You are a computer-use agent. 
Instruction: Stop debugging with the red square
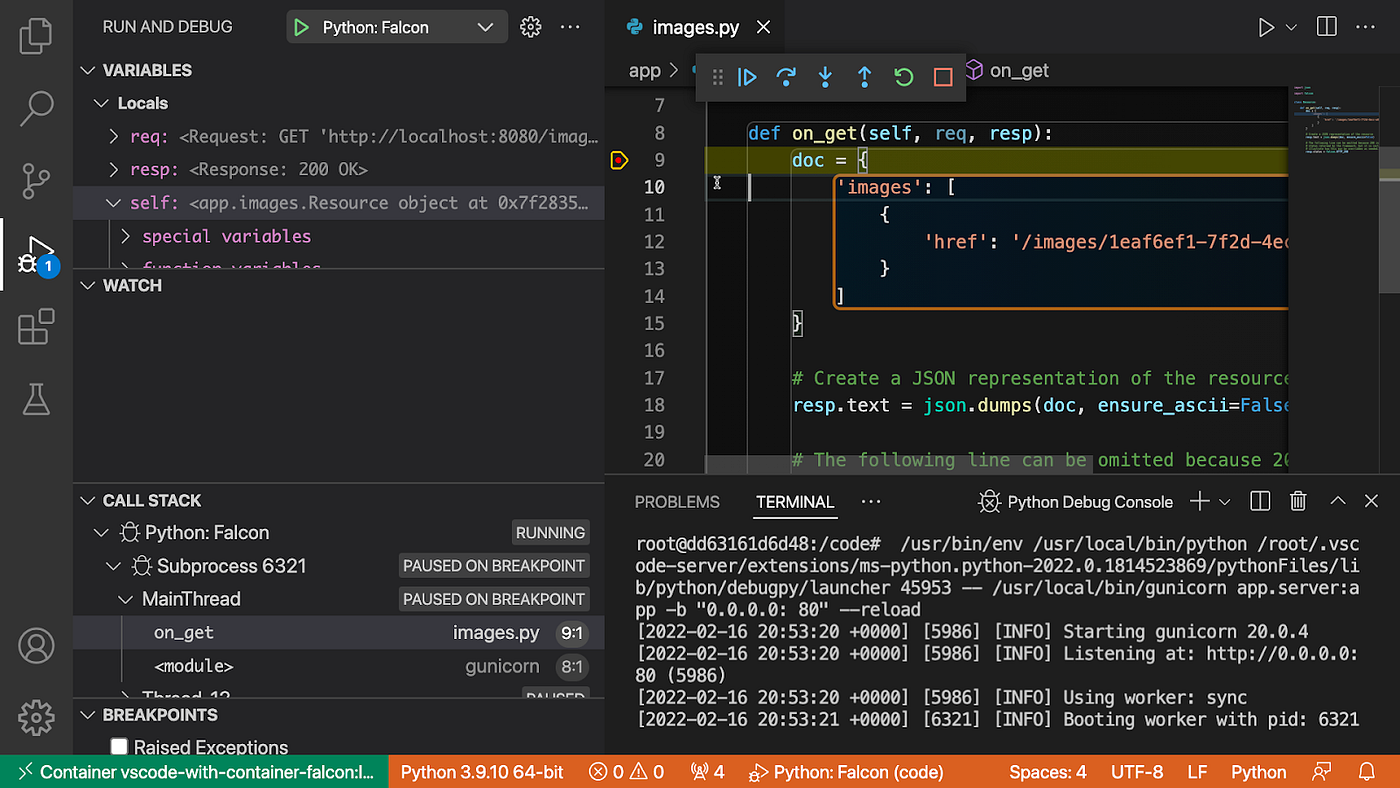943,77
